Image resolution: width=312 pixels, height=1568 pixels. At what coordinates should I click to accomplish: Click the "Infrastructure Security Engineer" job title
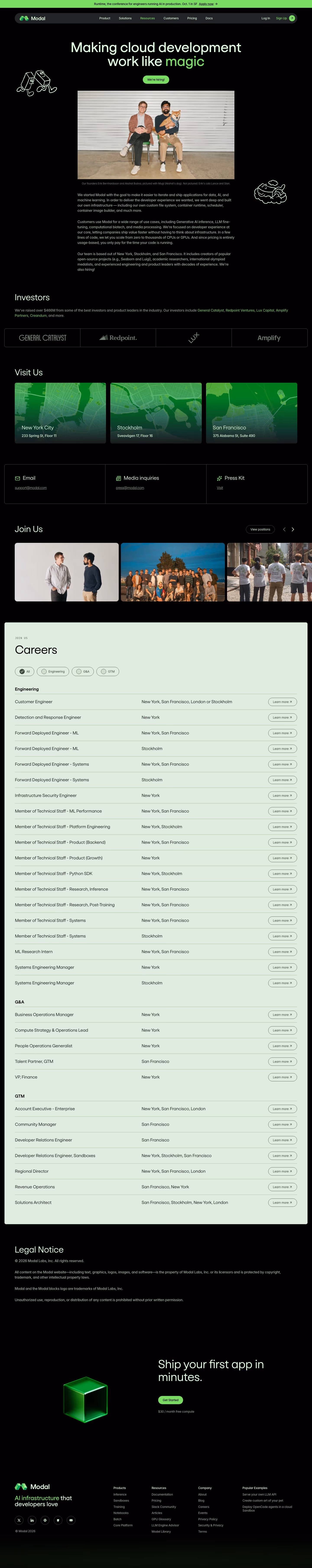(46, 796)
